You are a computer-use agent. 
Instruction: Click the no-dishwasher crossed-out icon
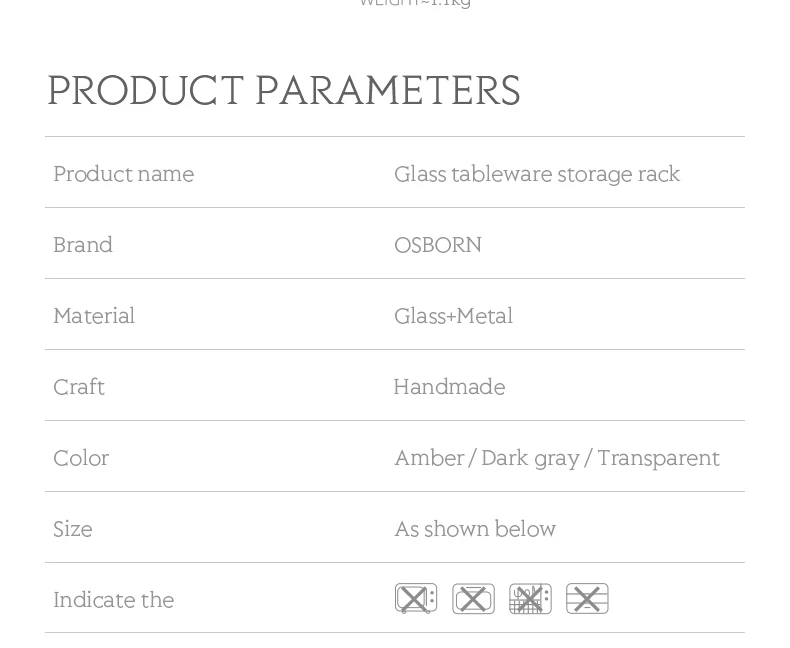(x=530, y=598)
